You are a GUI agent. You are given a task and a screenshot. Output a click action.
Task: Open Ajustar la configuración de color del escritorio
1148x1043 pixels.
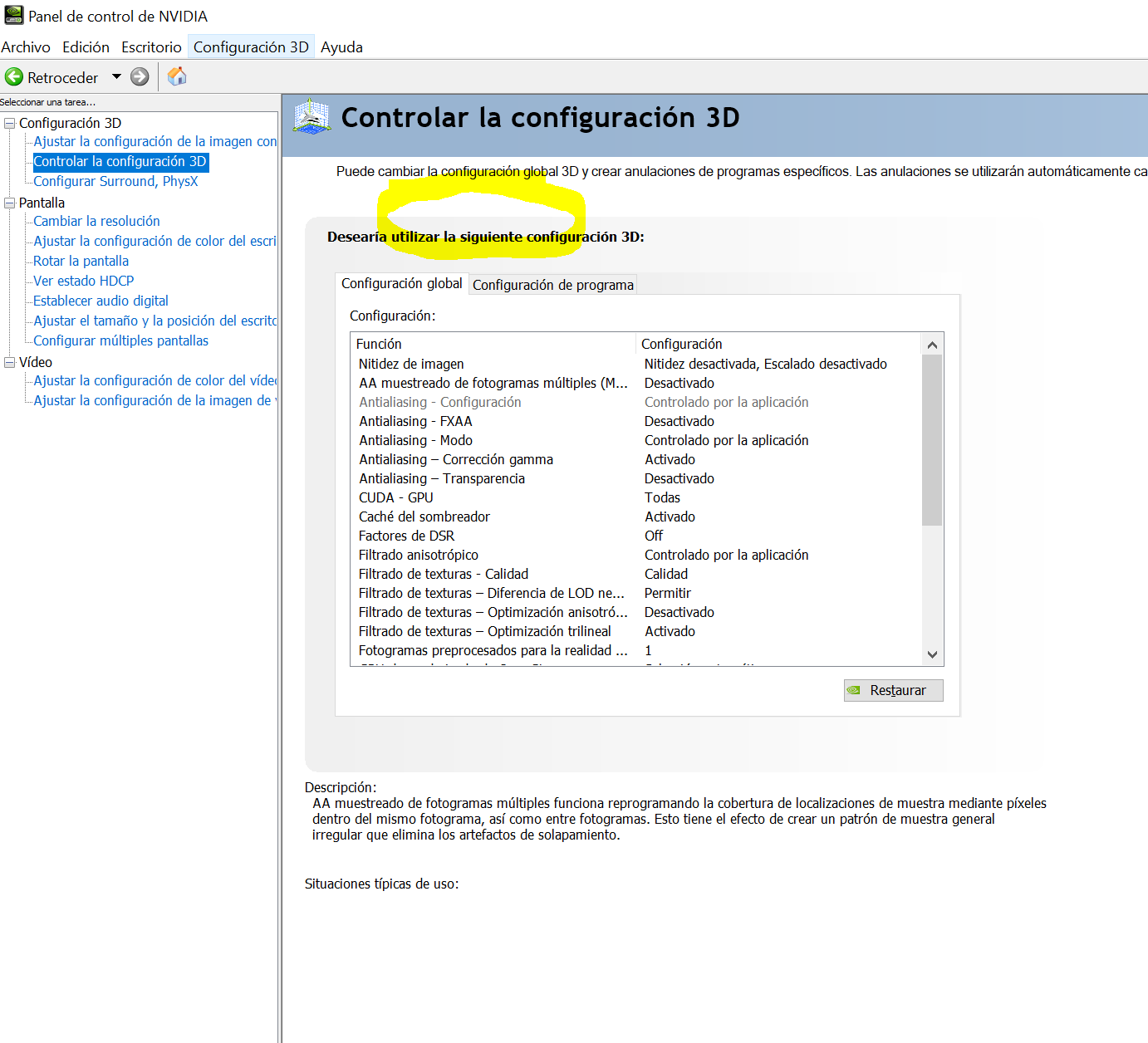(x=155, y=241)
